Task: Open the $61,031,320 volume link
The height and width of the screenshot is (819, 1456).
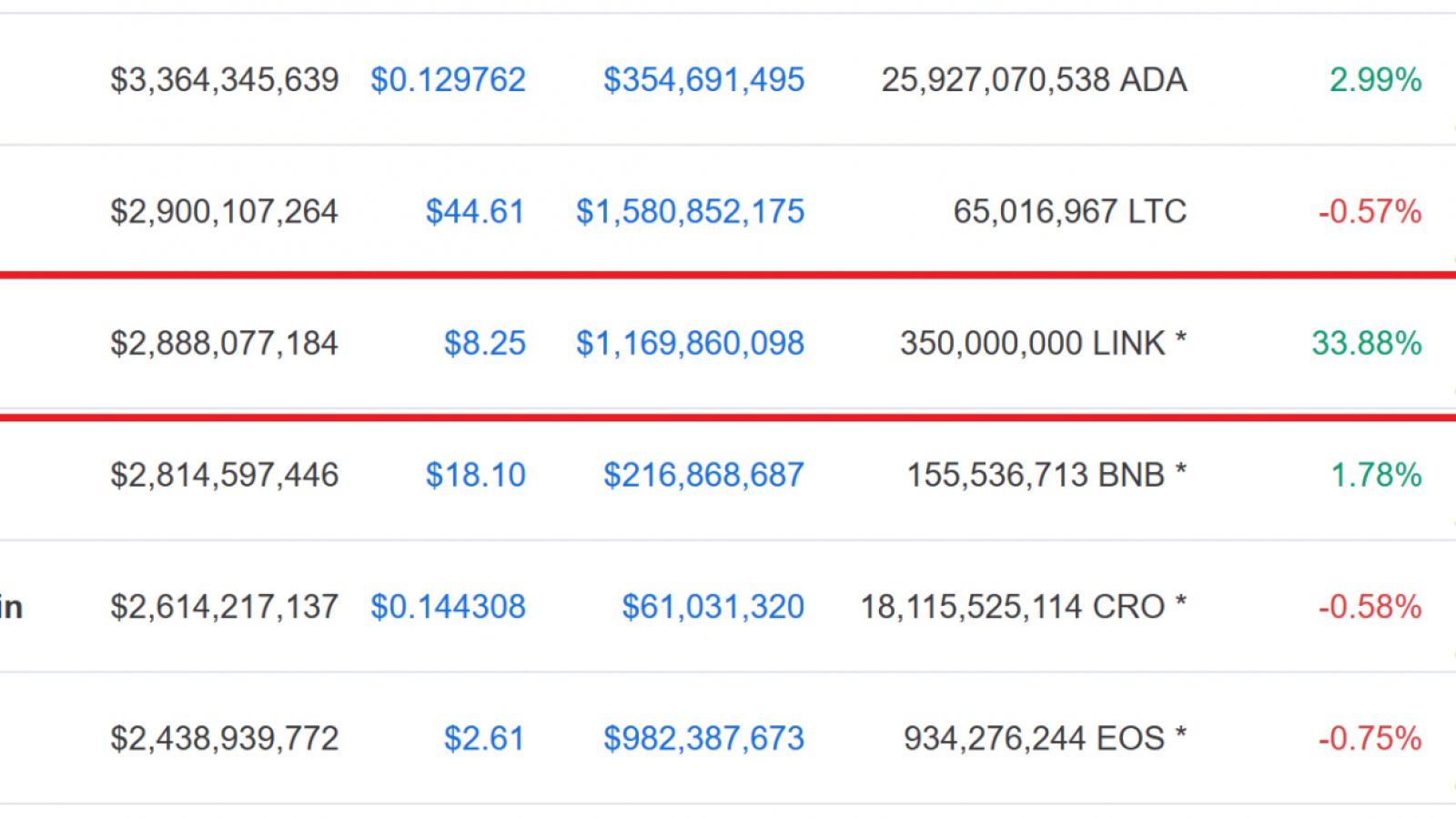Action: [713, 607]
